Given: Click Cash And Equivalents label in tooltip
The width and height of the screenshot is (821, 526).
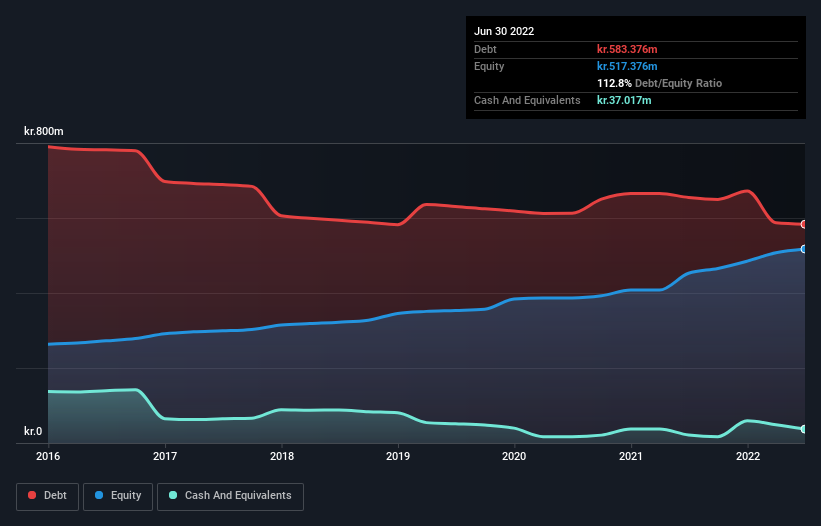Looking at the screenshot, I should coord(527,100).
